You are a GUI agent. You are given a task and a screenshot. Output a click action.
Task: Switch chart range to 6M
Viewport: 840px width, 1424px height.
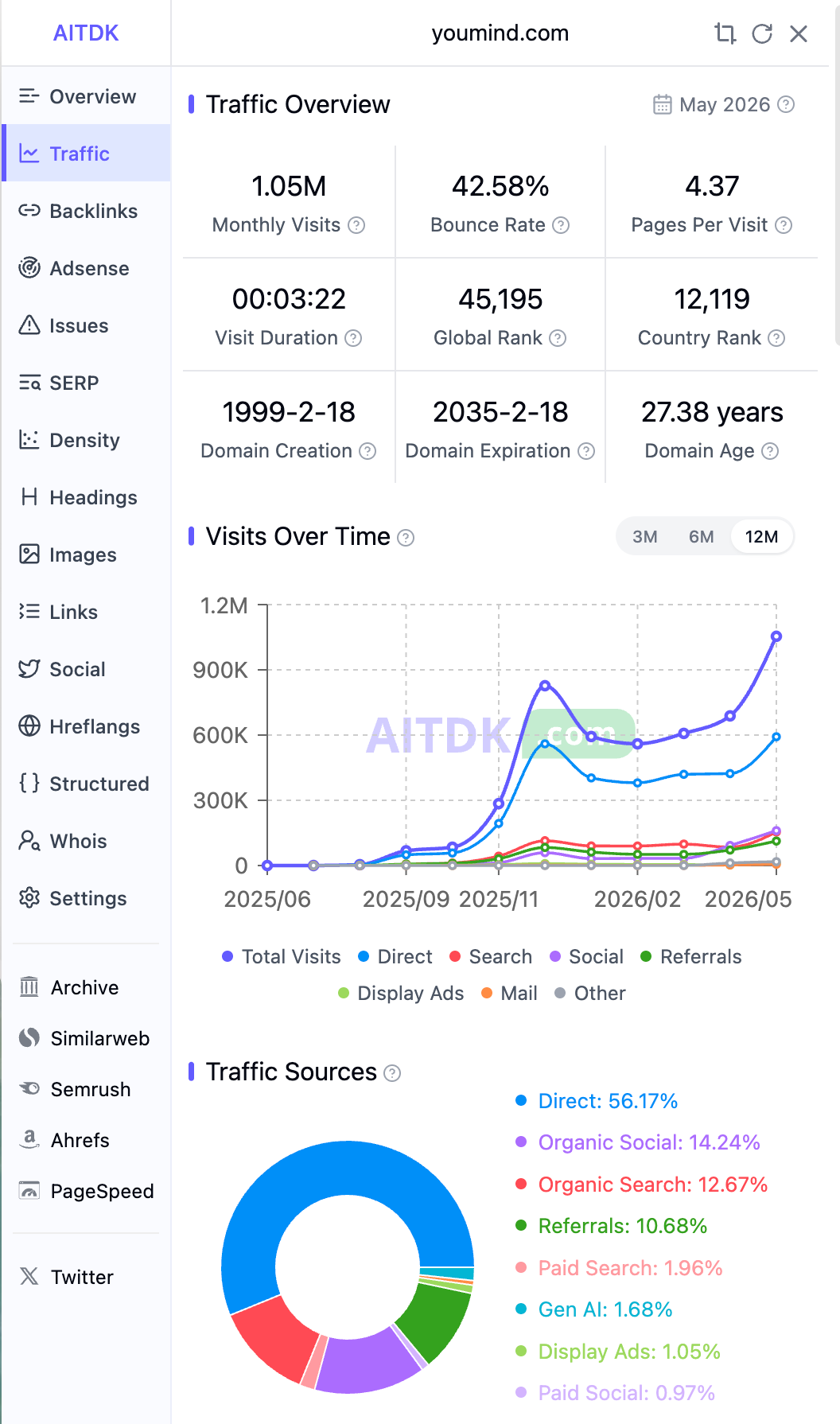click(x=702, y=537)
